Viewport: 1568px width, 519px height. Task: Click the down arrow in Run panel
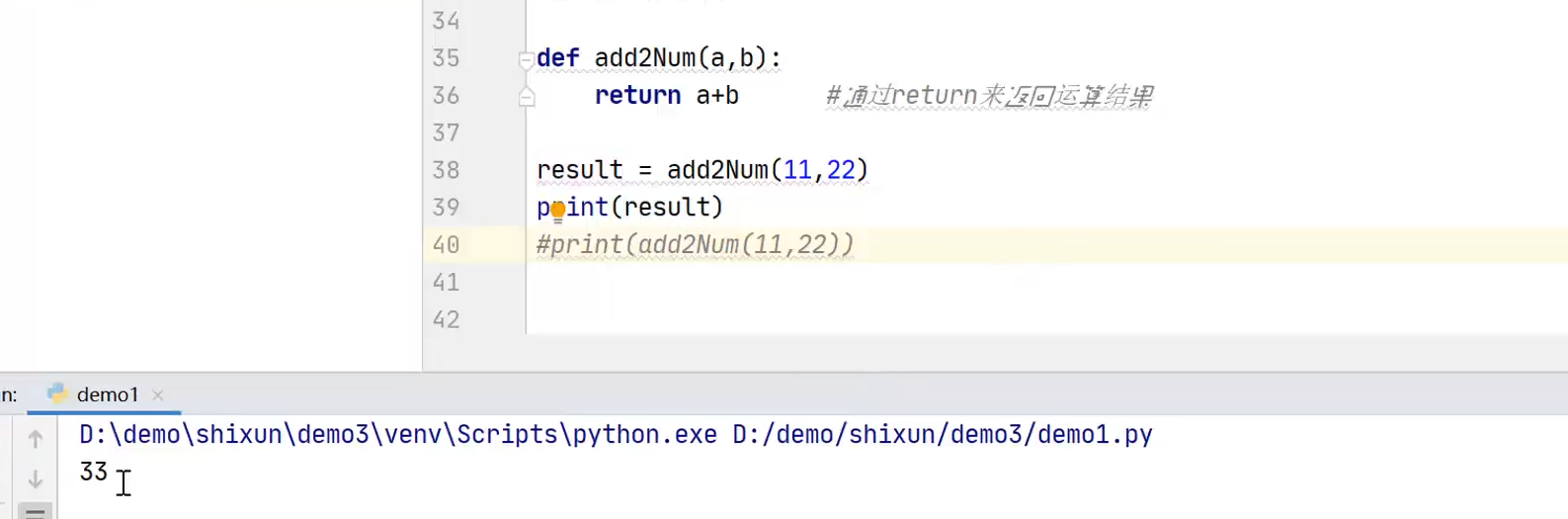coord(36,479)
